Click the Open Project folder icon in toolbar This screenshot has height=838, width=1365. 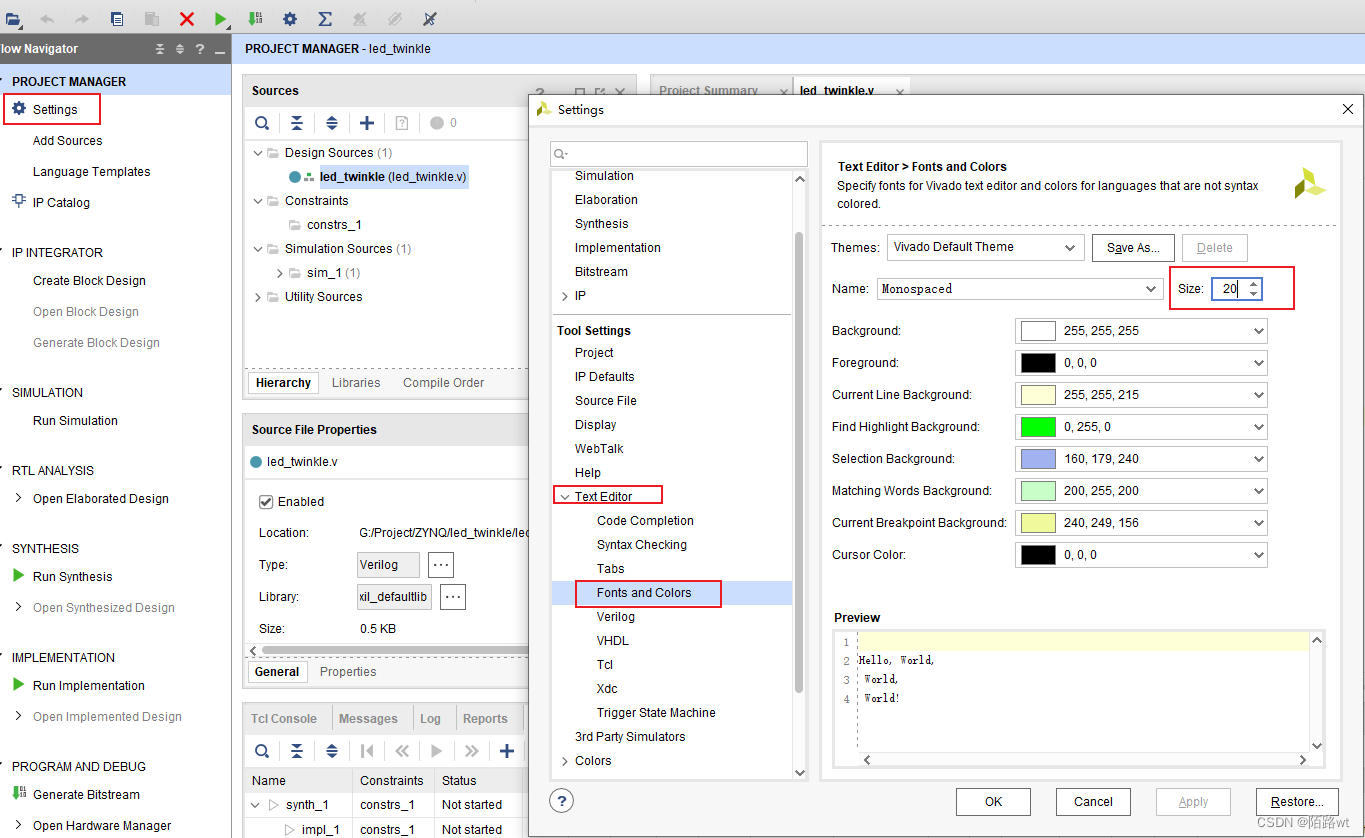click(12, 18)
